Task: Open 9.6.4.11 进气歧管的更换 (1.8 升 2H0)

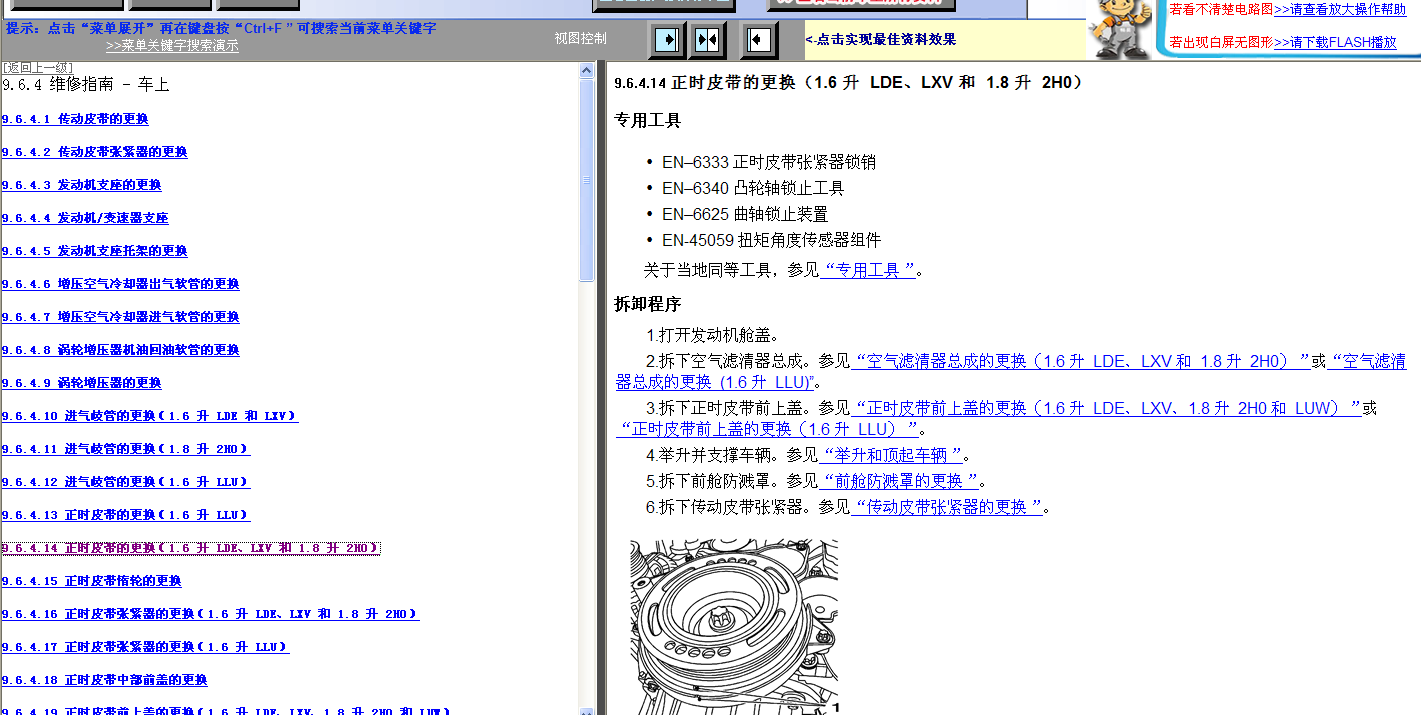Action: pyautogui.click(x=126, y=449)
